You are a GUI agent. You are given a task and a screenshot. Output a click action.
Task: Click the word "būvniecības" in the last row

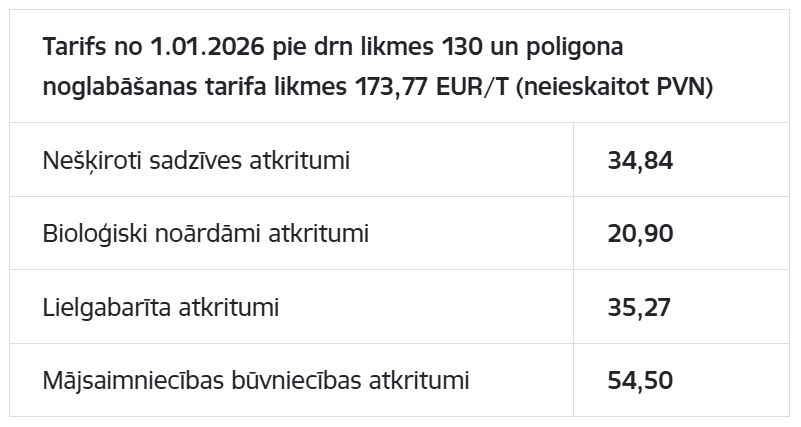pyautogui.click(x=299, y=381)
